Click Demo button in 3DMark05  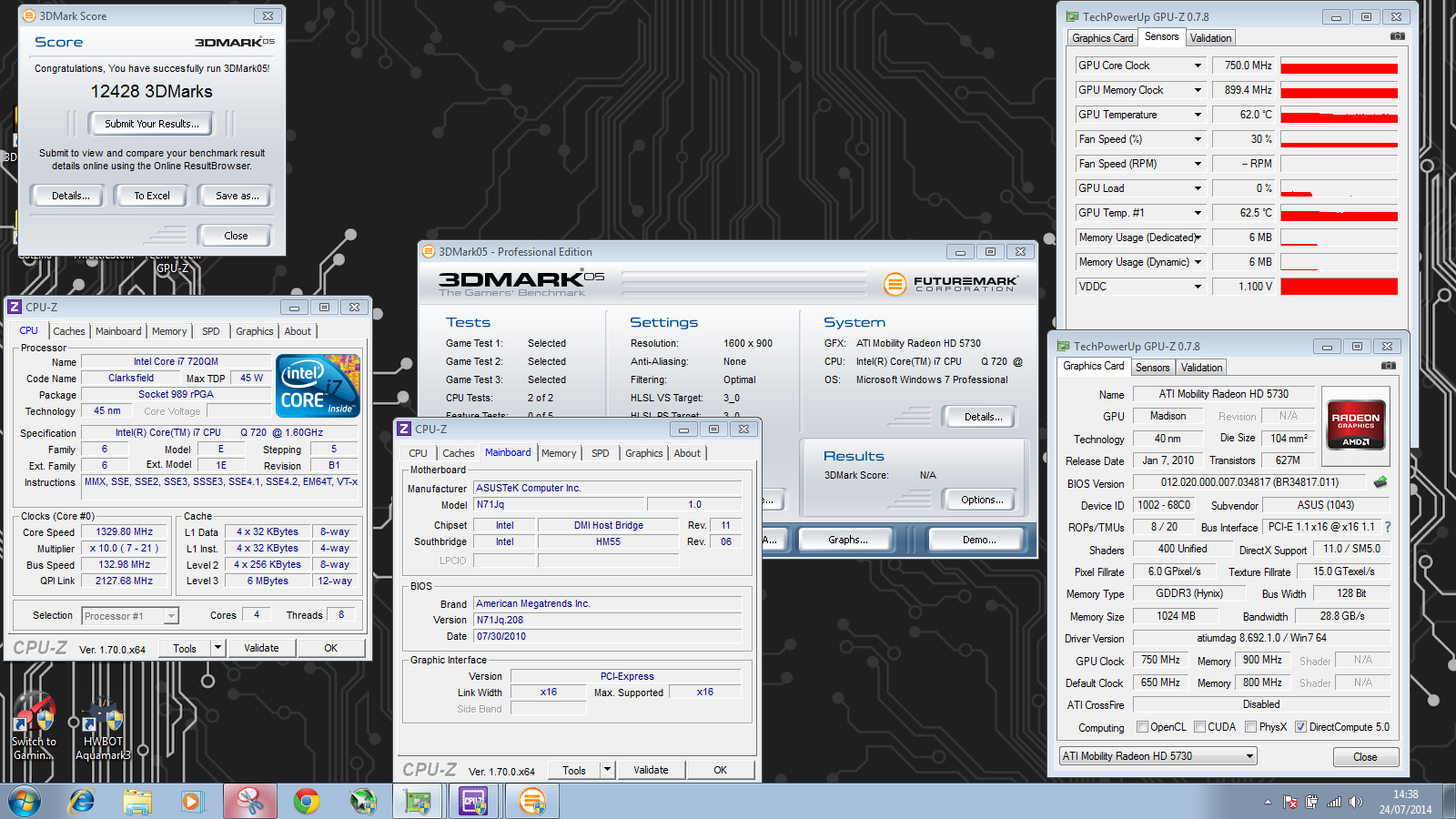click(x=979, y=540)
